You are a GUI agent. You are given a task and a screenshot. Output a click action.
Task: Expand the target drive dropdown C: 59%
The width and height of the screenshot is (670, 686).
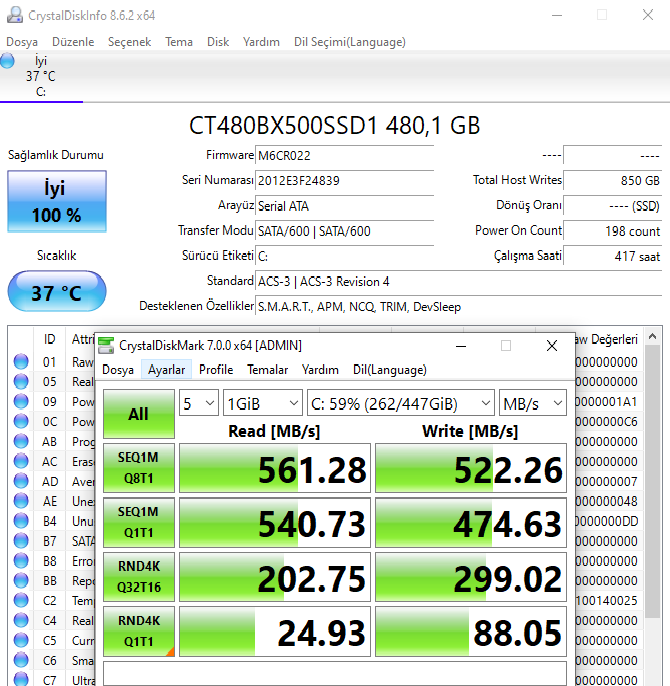point(400,403)
